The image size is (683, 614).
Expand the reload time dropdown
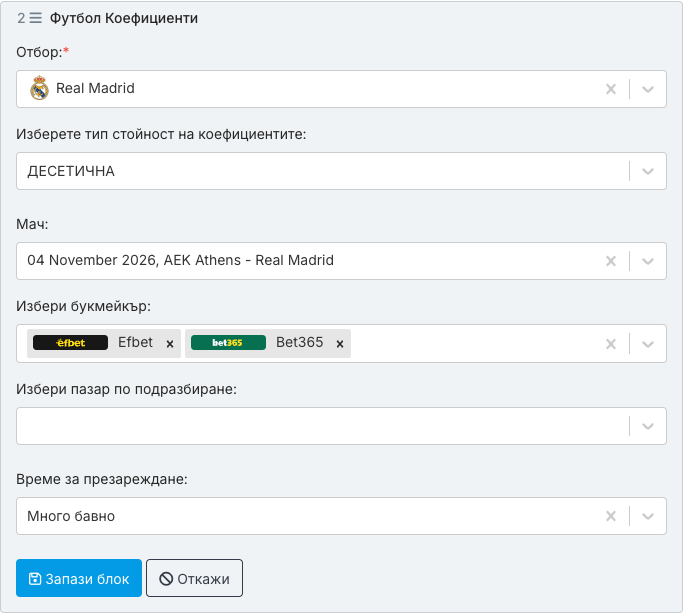coord(648,516)
